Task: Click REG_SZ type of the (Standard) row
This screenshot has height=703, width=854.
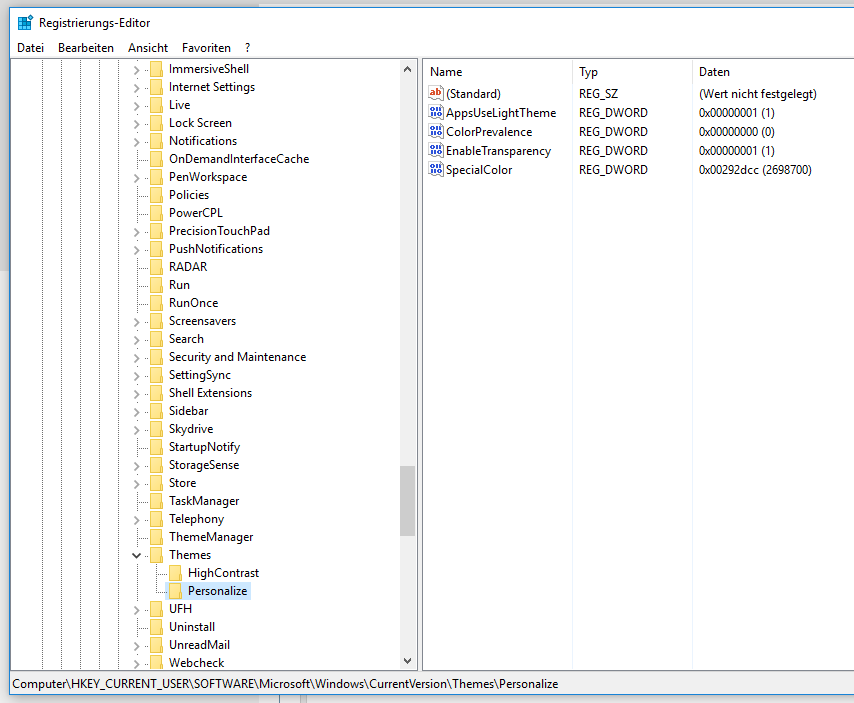Action: pos(599,94)
